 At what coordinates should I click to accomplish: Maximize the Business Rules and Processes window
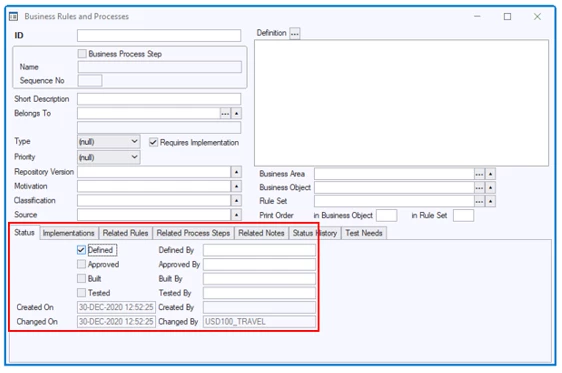(507, 16)
